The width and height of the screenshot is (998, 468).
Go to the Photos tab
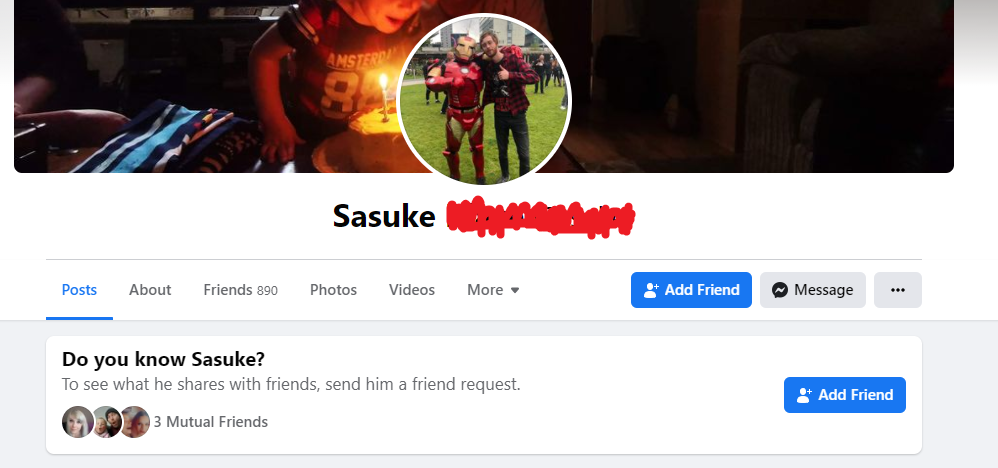click(334, 290)
